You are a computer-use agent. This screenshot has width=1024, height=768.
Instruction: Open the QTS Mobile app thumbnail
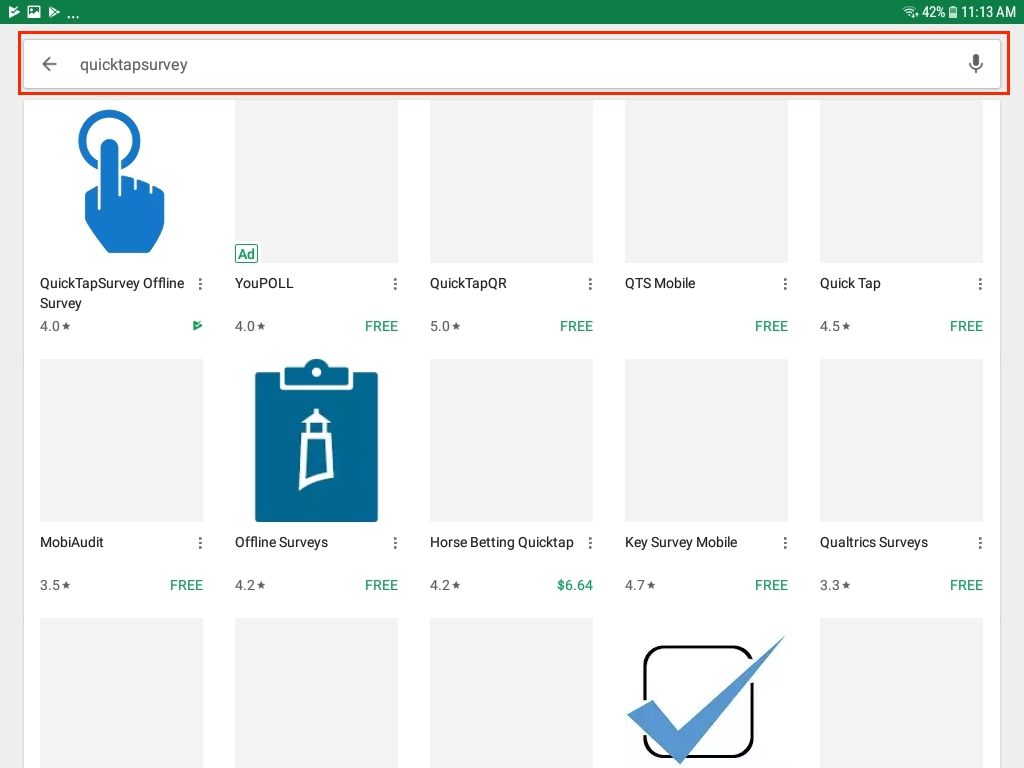pos(706,182)
